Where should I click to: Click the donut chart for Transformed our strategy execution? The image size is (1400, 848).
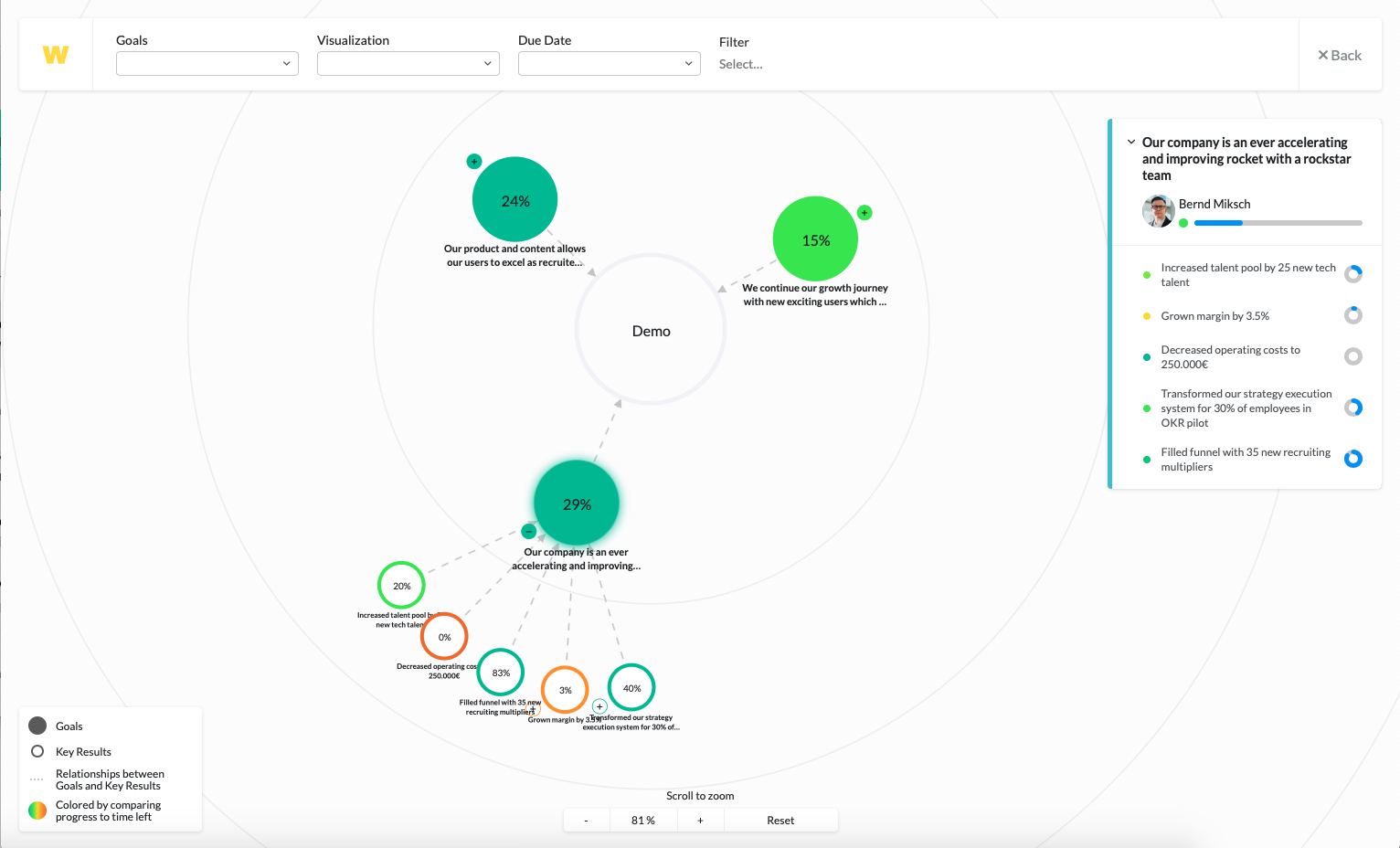click(x=1353, y=408)
